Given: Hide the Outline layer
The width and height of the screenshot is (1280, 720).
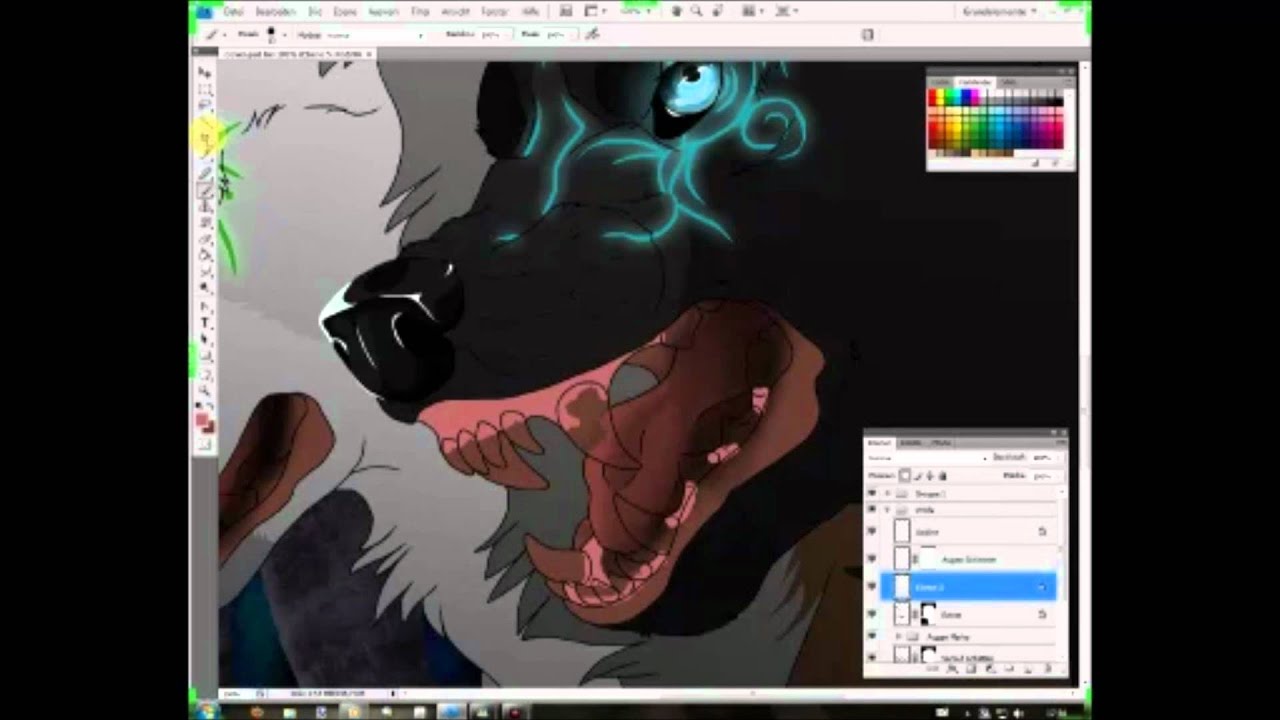Looking at the screenshot, I should 872,532.
